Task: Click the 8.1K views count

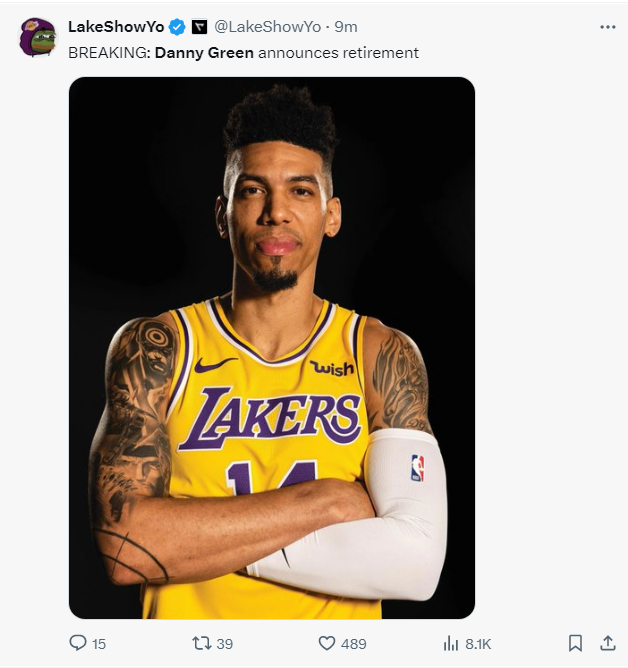Action: (478, 644)
